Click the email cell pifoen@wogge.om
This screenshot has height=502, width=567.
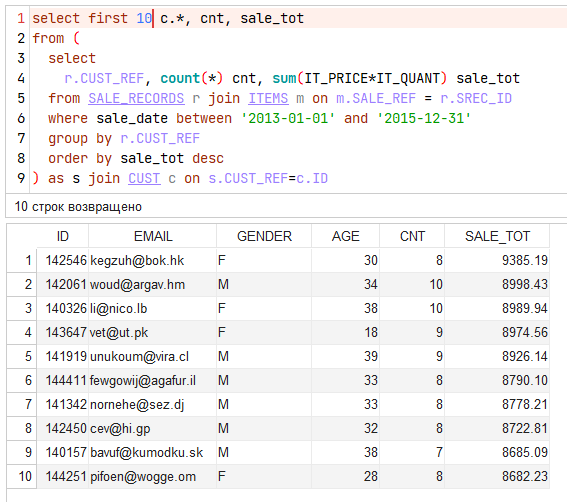click(153, 476)
